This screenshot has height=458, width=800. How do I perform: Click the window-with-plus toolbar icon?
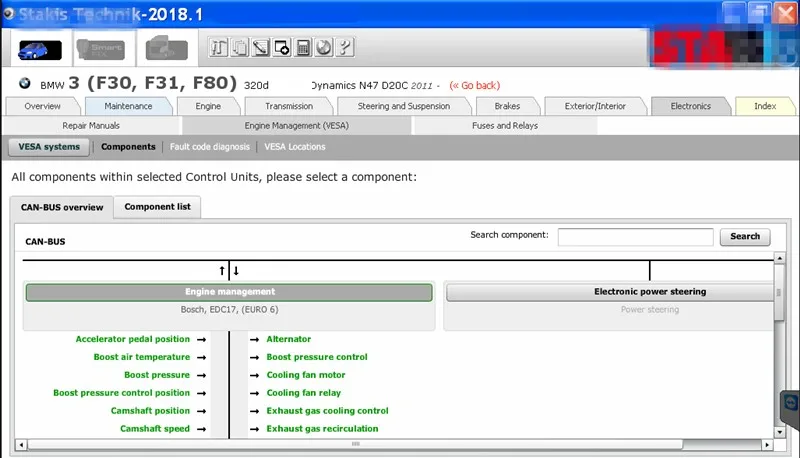coord(282,47)
